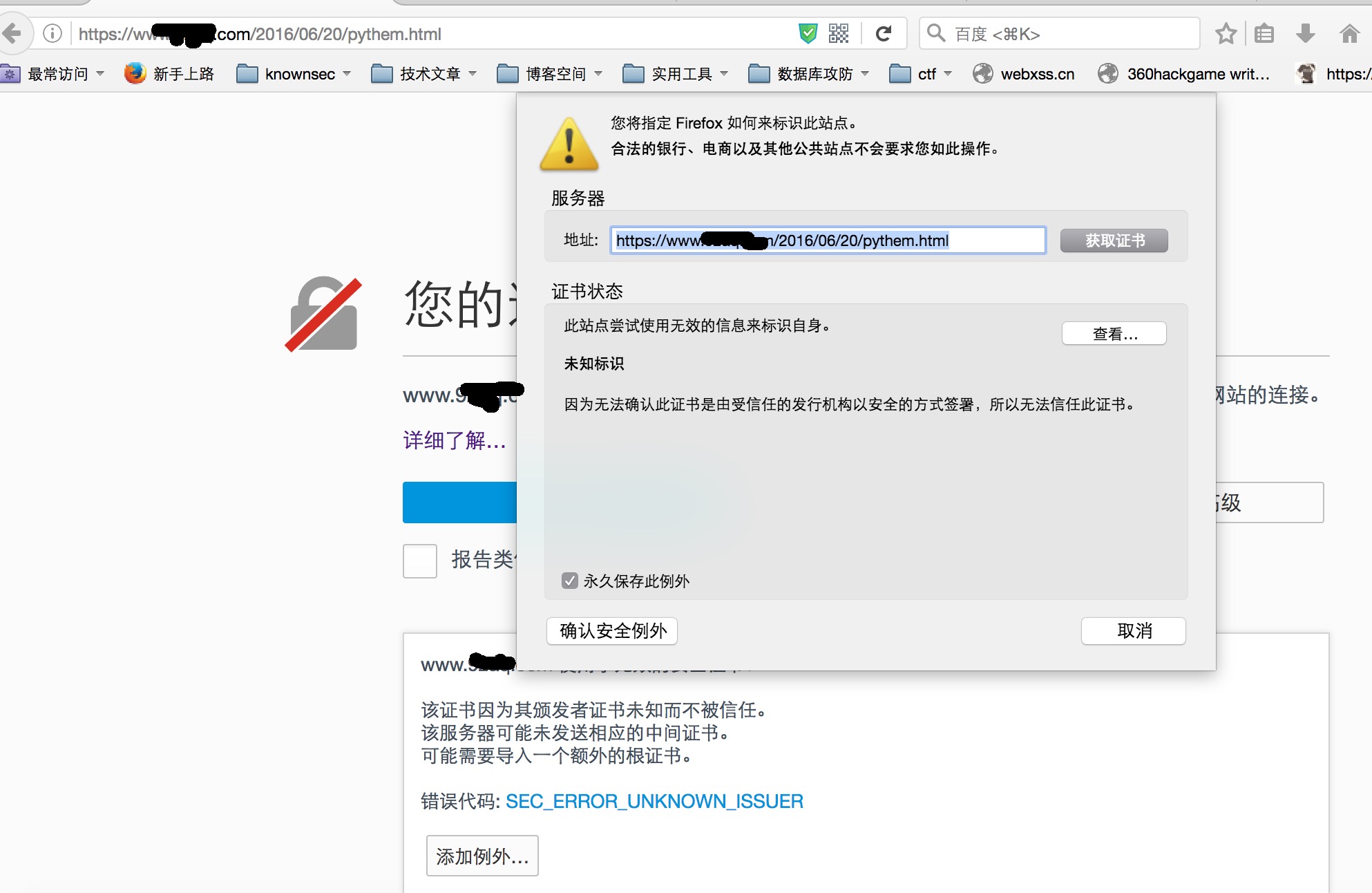Check the 报告类 error report checkbox
1372x893 pixels.
click(x=420, y=561)
